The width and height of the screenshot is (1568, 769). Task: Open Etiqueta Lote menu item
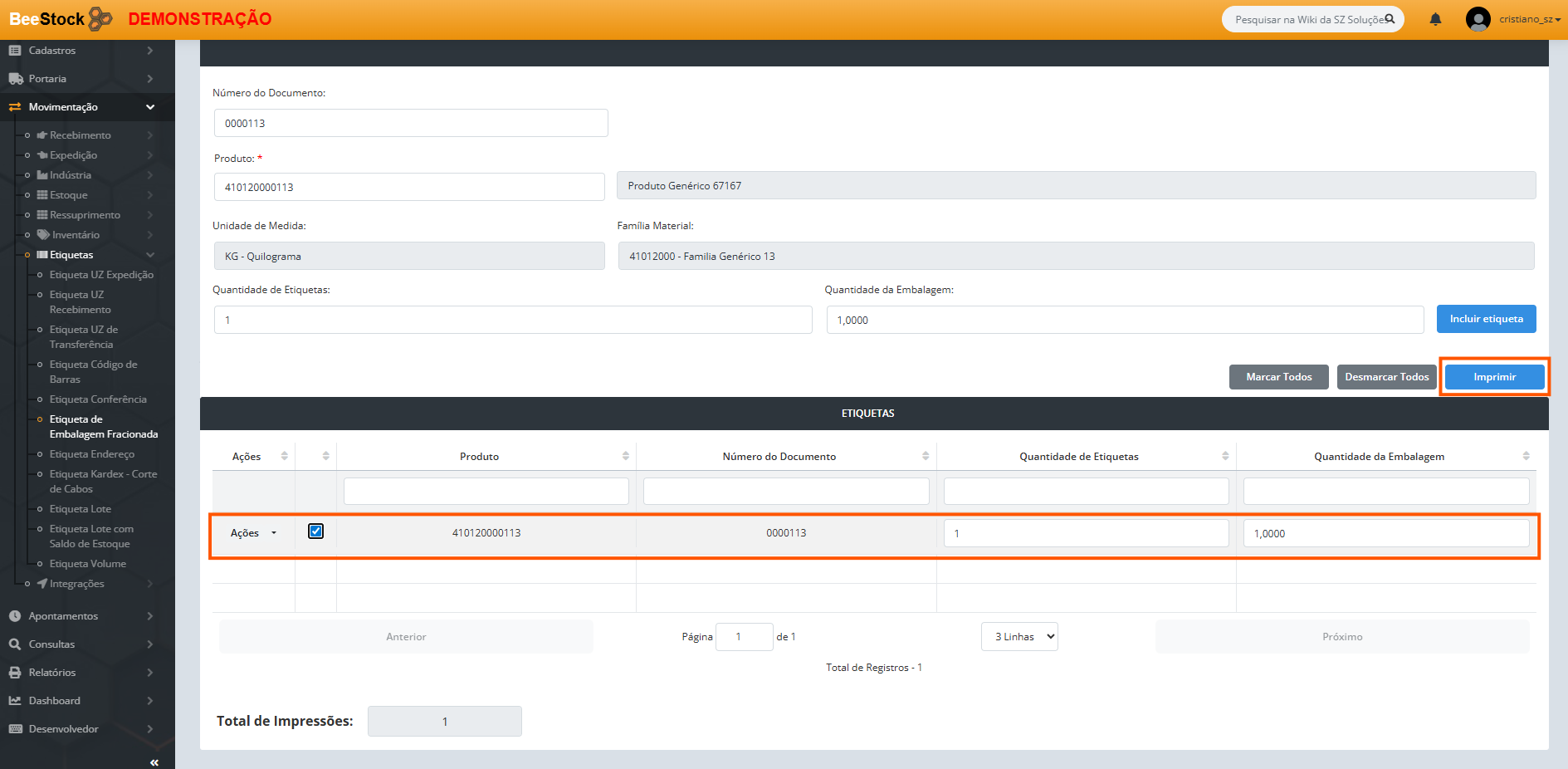(x=80, y=509)
